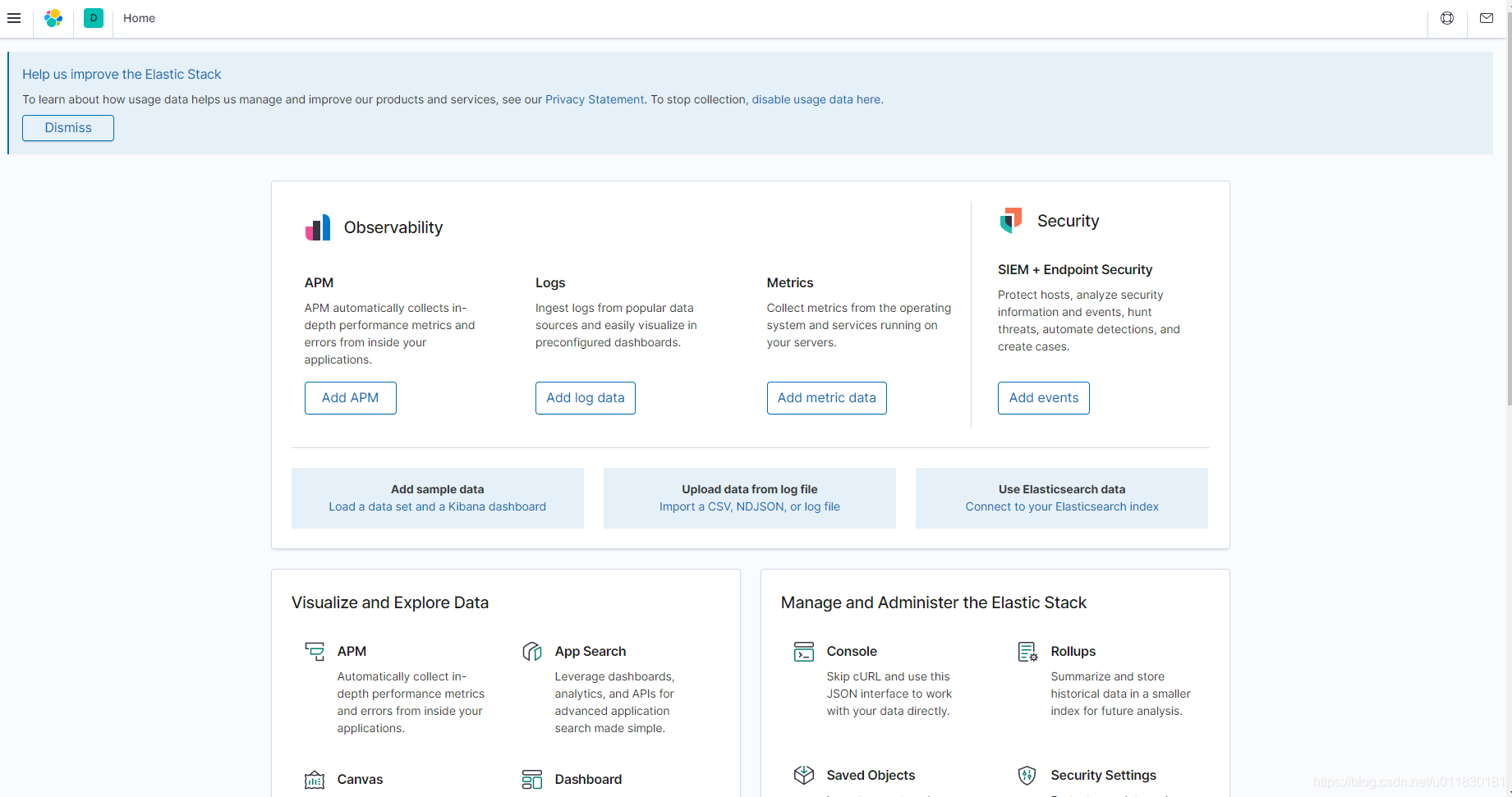Open Connect to your Elasticsearch index

(1062, 507)
